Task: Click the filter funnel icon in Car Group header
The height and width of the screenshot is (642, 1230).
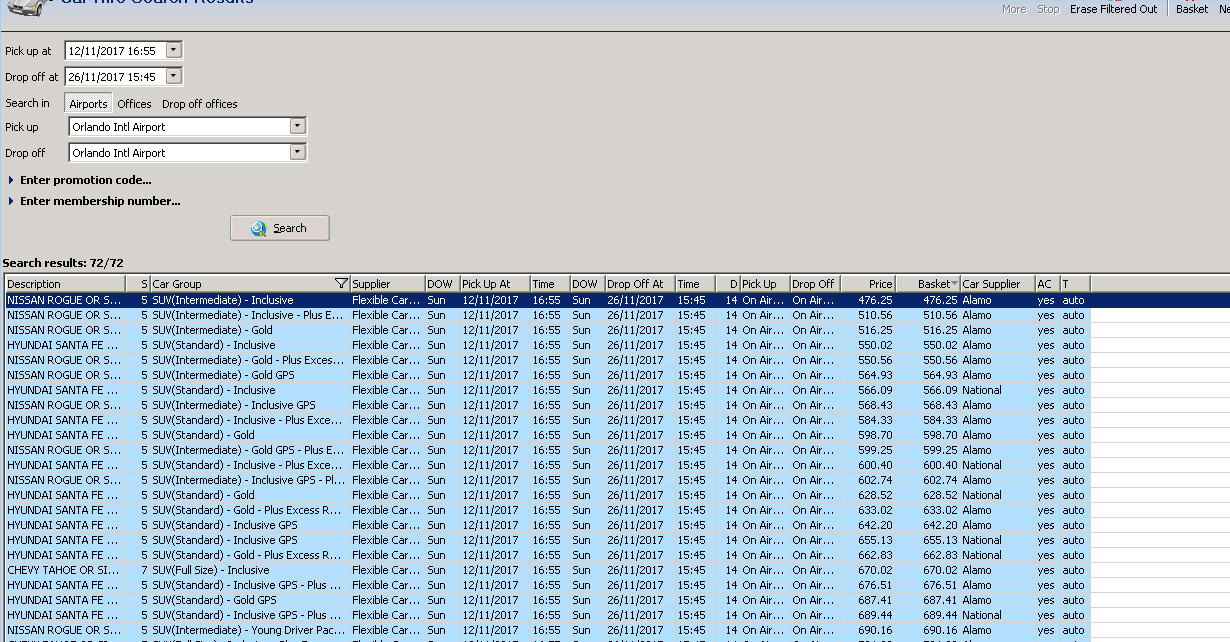Action: point(341,284)
